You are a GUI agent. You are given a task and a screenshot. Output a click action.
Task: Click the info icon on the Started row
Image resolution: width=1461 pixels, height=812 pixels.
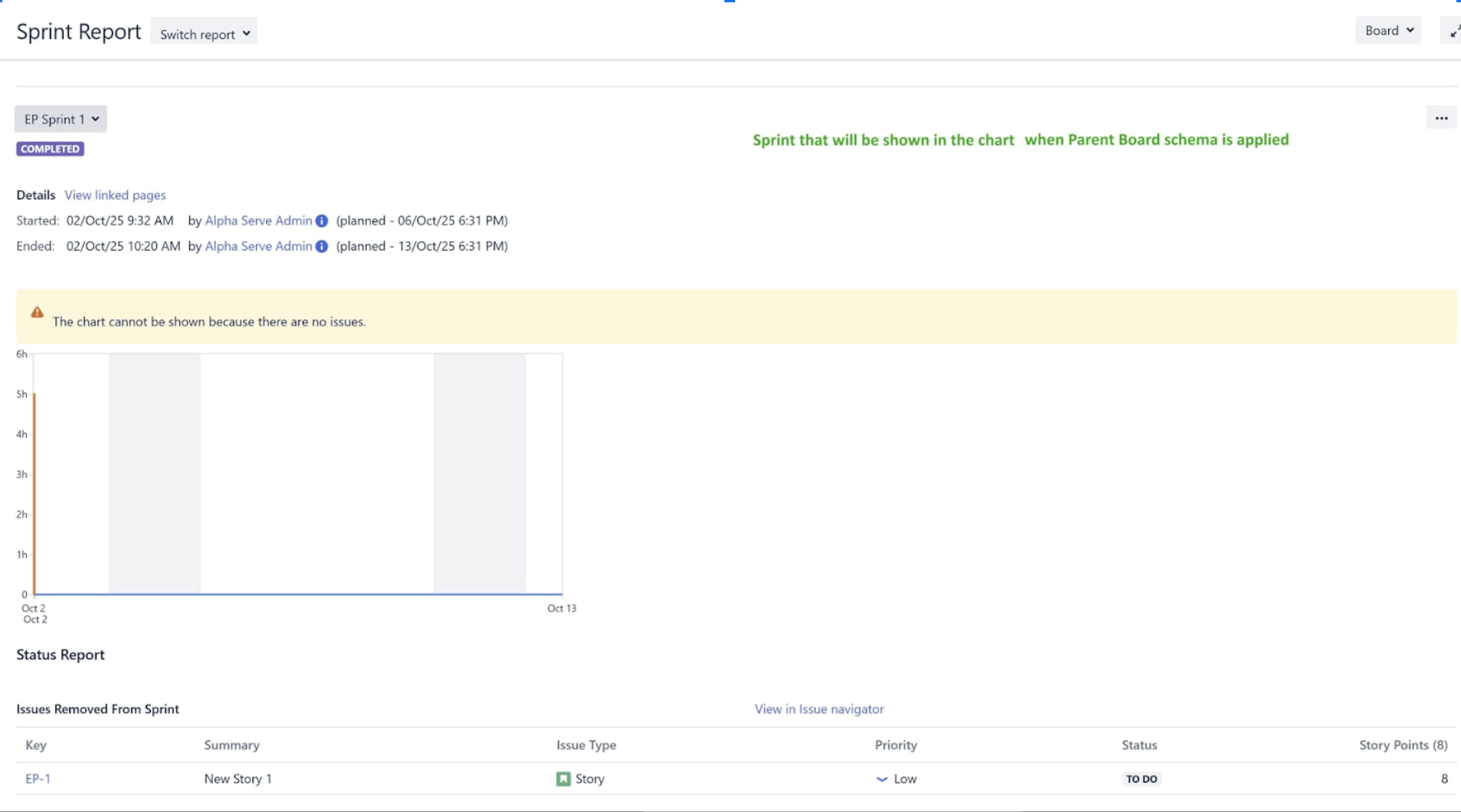(321, 221)
